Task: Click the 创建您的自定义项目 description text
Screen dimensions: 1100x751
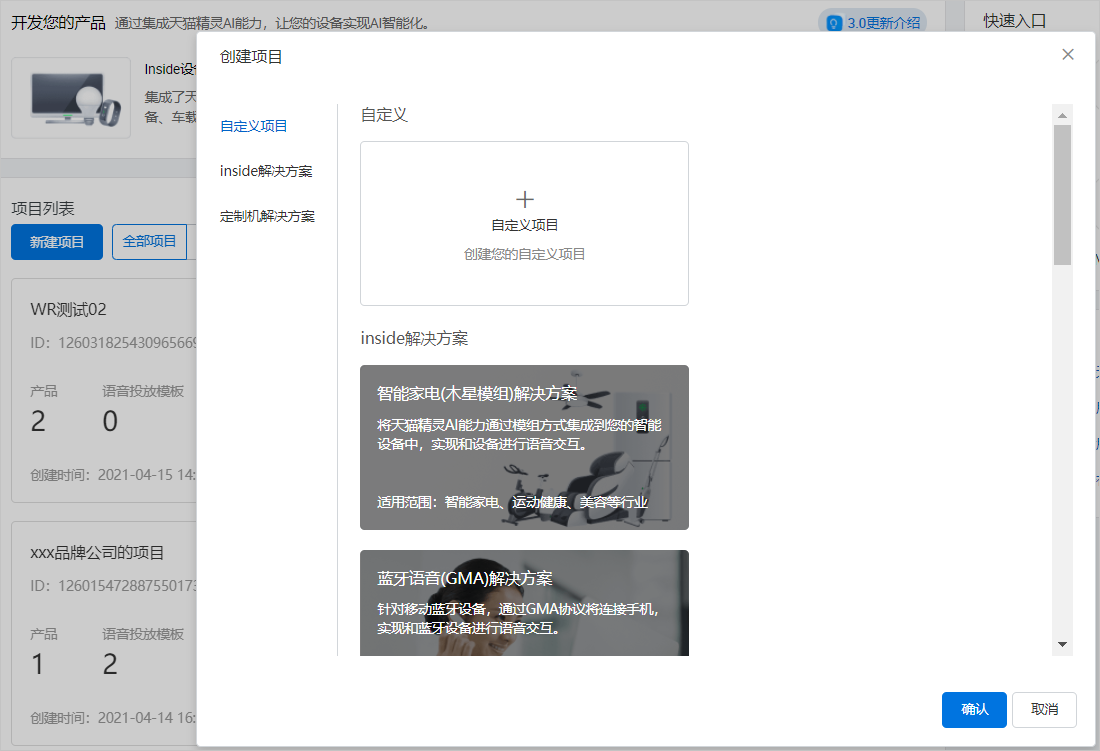Action: pyautogui.click(x=524, y=254)
